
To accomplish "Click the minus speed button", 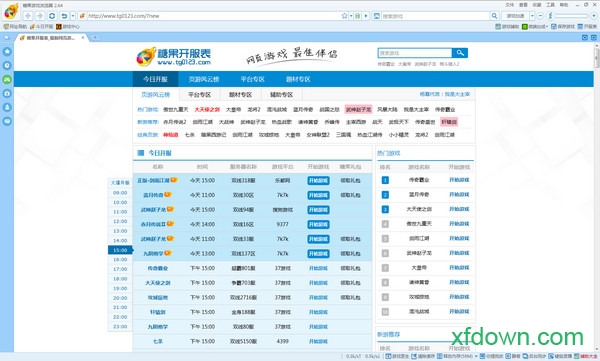I will tap(540, 16).
